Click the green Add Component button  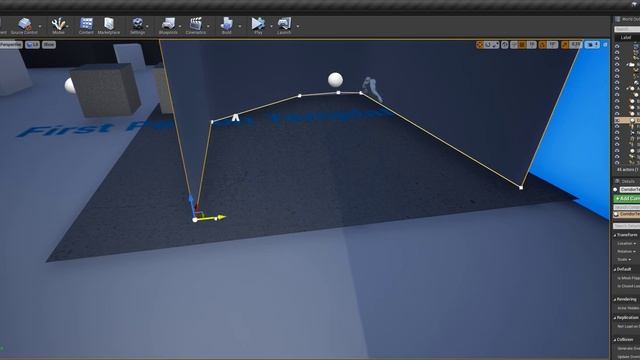[x=627, y=198]
